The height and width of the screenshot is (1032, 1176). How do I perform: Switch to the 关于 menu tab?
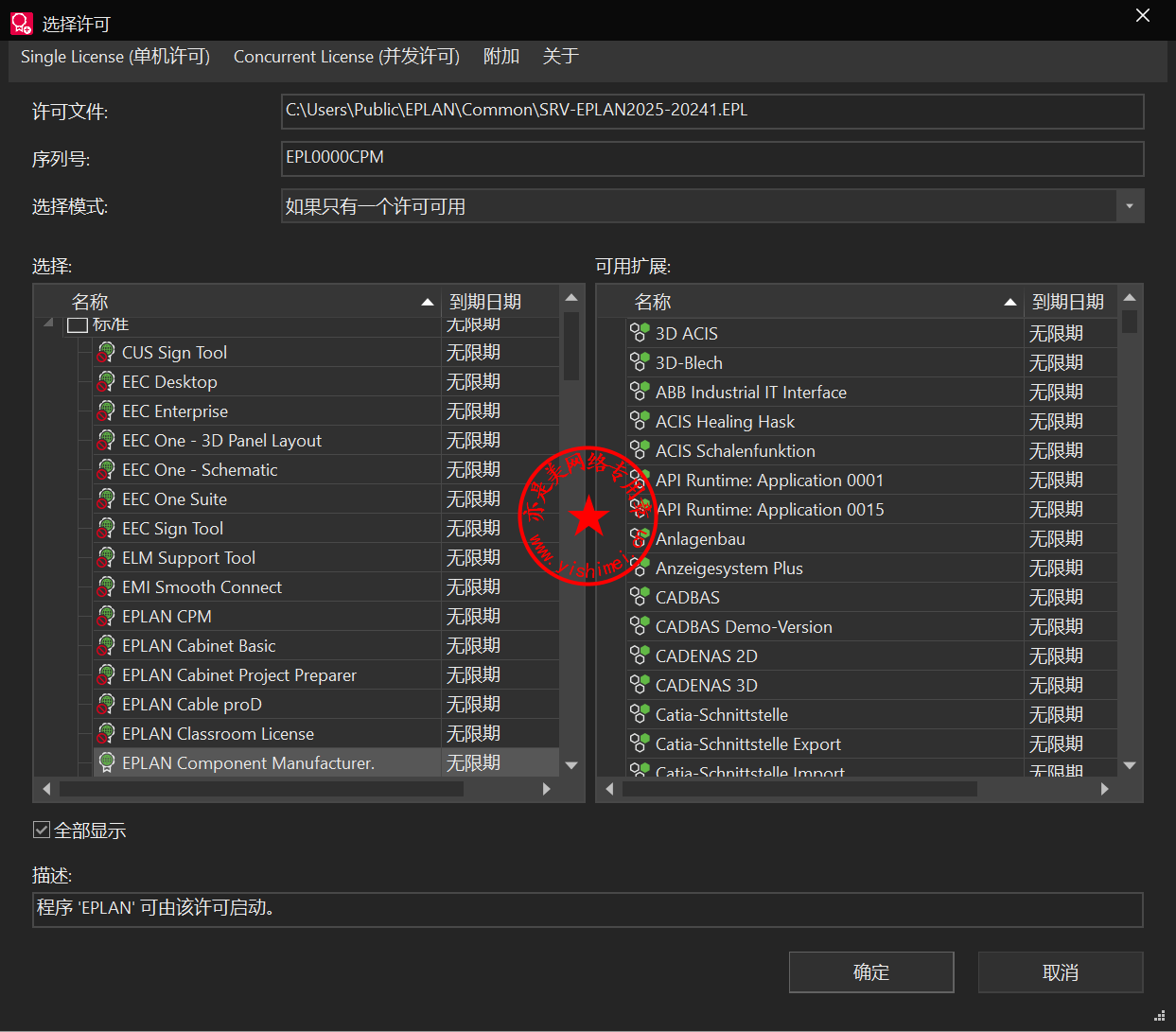coord(560,57)
